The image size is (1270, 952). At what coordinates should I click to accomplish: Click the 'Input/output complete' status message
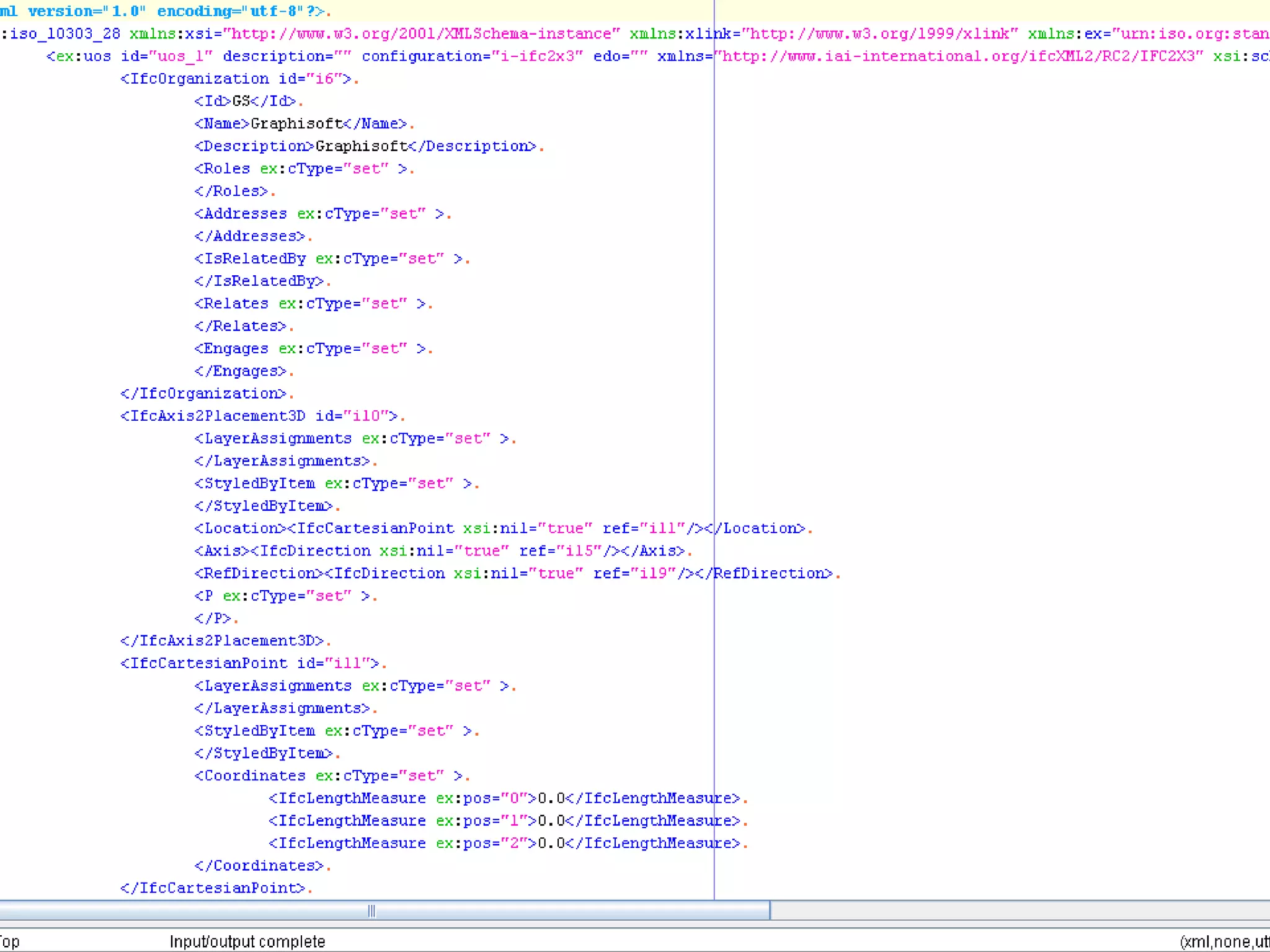pos(247,941)
